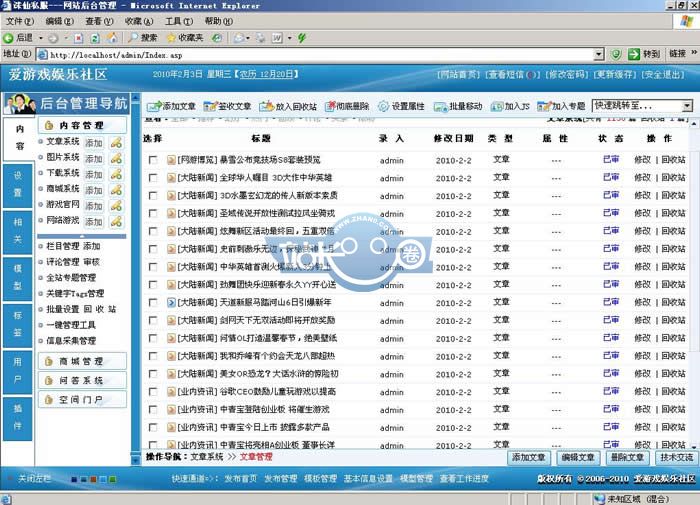Collapse the content list via the small up-arrow bar

[82, 236]
